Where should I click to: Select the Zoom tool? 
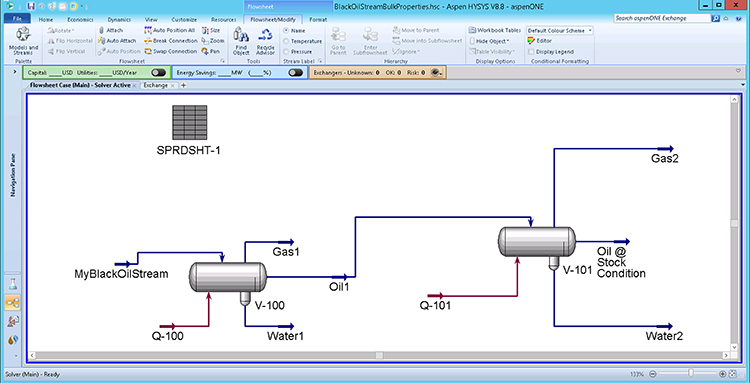[x=213, y=41]
